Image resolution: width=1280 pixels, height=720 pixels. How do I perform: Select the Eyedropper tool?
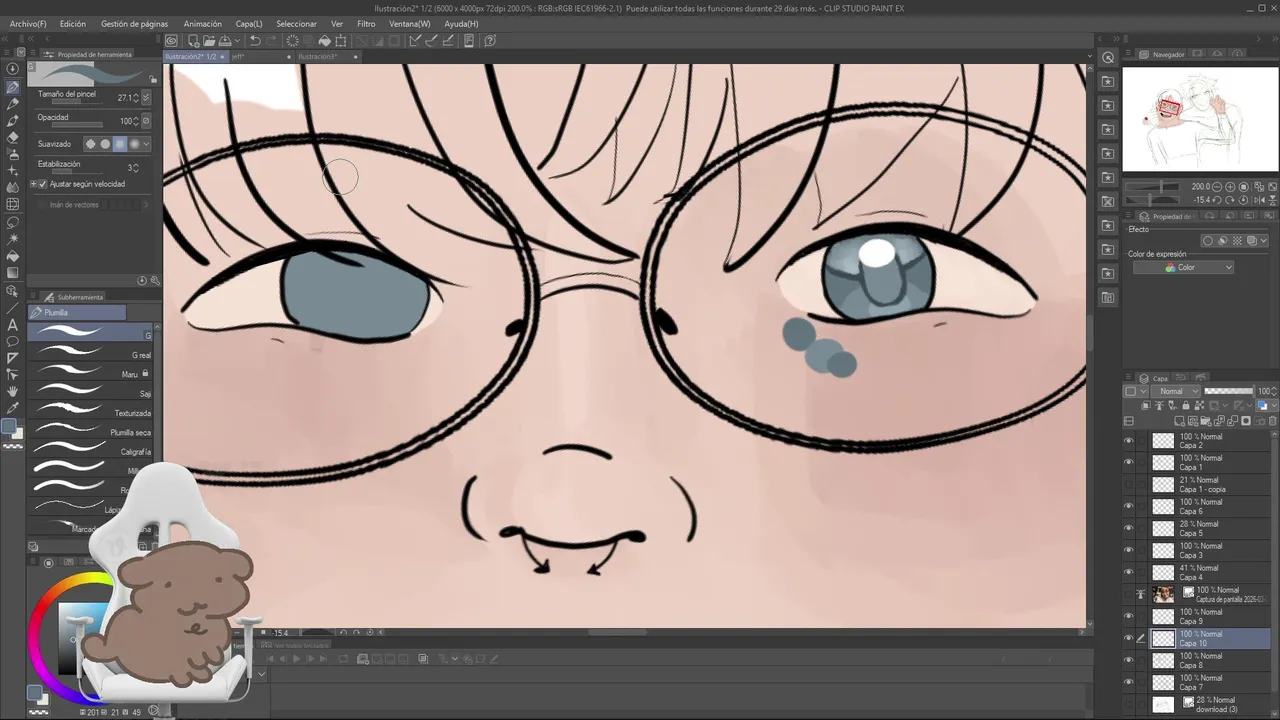13,408
